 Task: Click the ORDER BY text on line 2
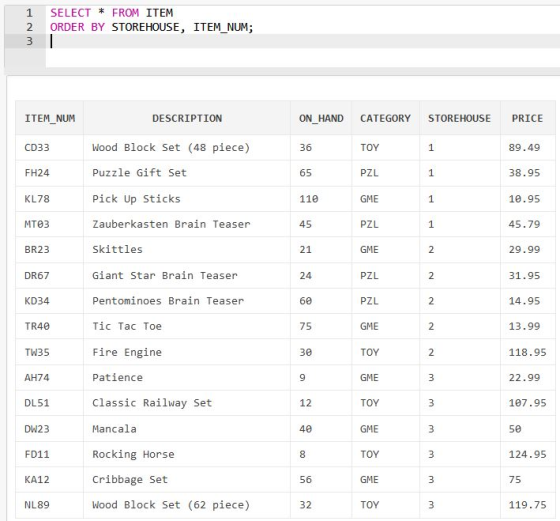click(x=77, y=27)
